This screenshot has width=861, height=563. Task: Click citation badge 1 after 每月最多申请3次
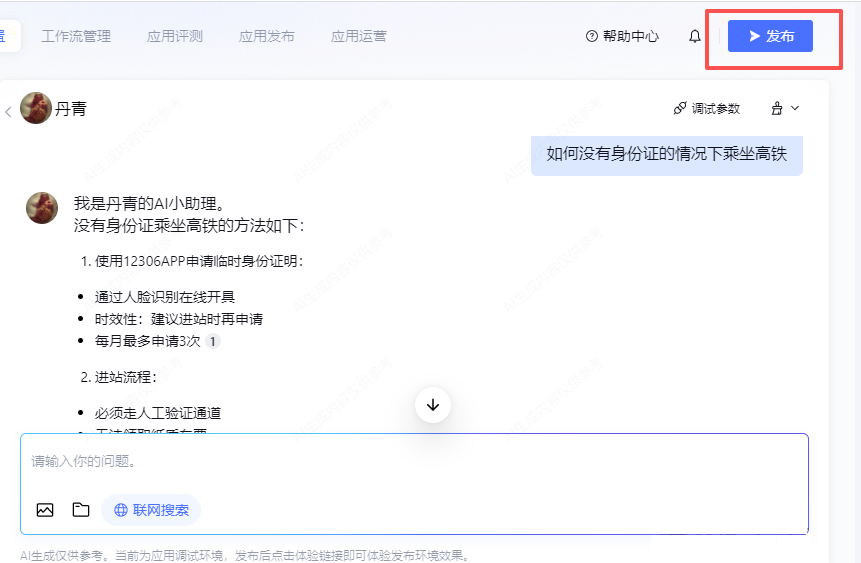click(213, 342)
